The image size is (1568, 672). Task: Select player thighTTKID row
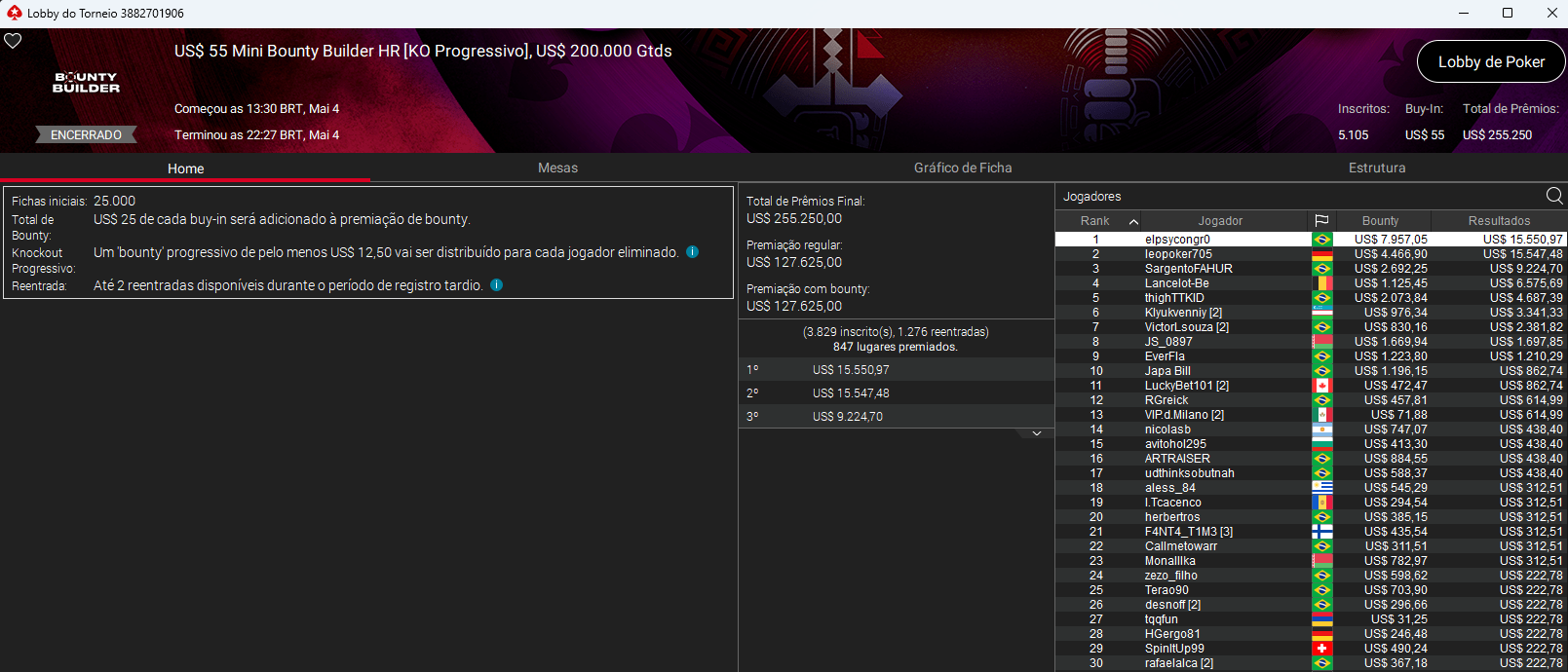(1311, 298)
